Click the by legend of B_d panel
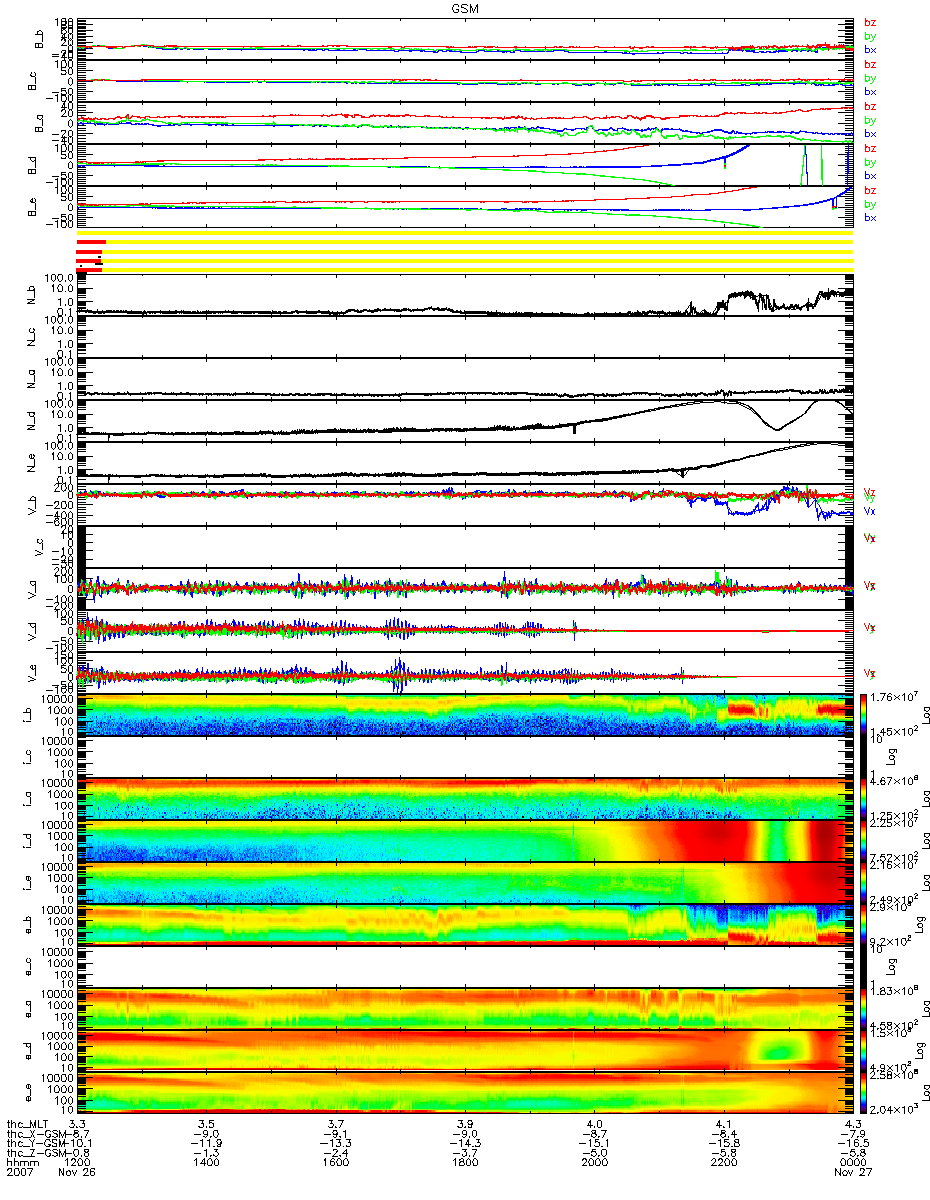Image resolution: width=930 pixels, height=1200 pixels. pos(870,162)
